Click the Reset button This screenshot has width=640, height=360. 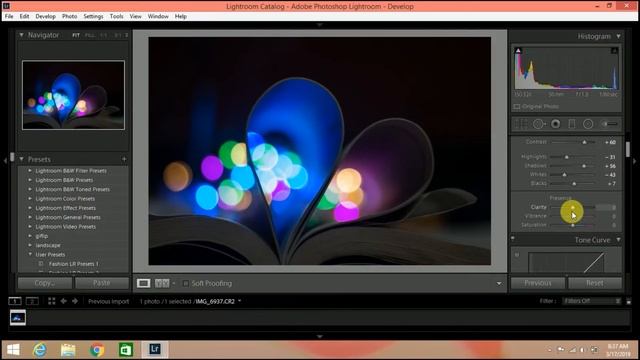pyautogui.click(x=595, y=283)
